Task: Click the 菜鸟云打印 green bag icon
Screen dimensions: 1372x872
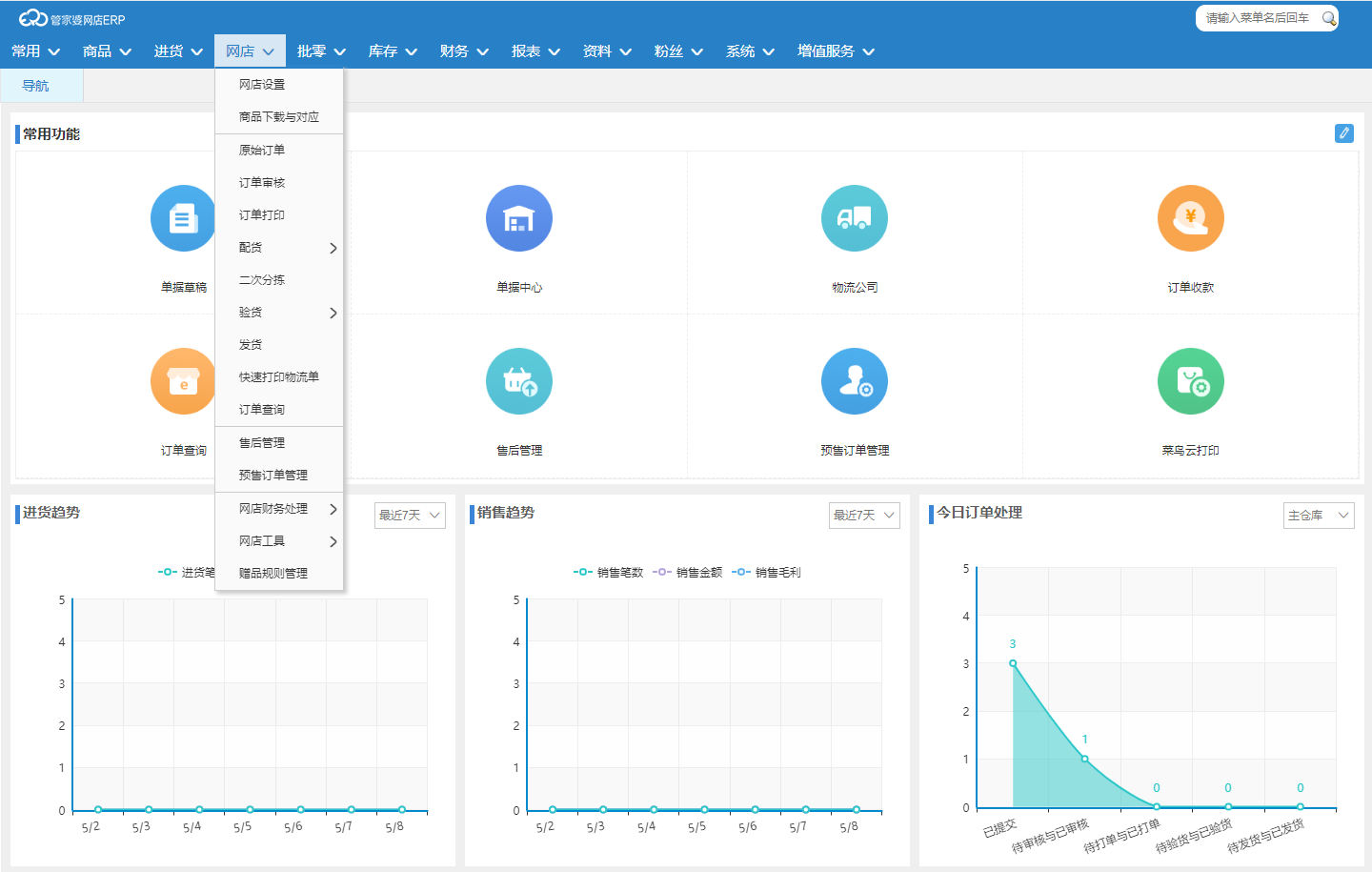Action: [x=1191, y=381]
